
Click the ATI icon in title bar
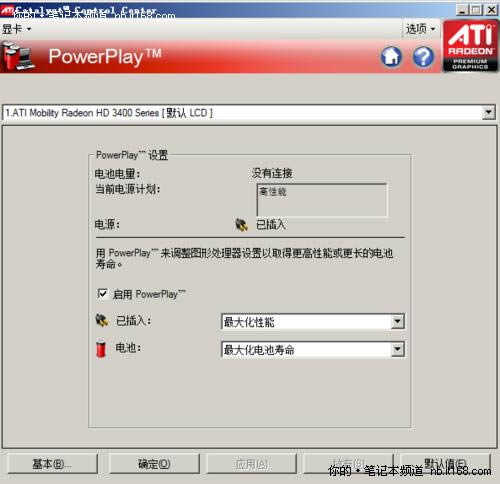point(6,10)
